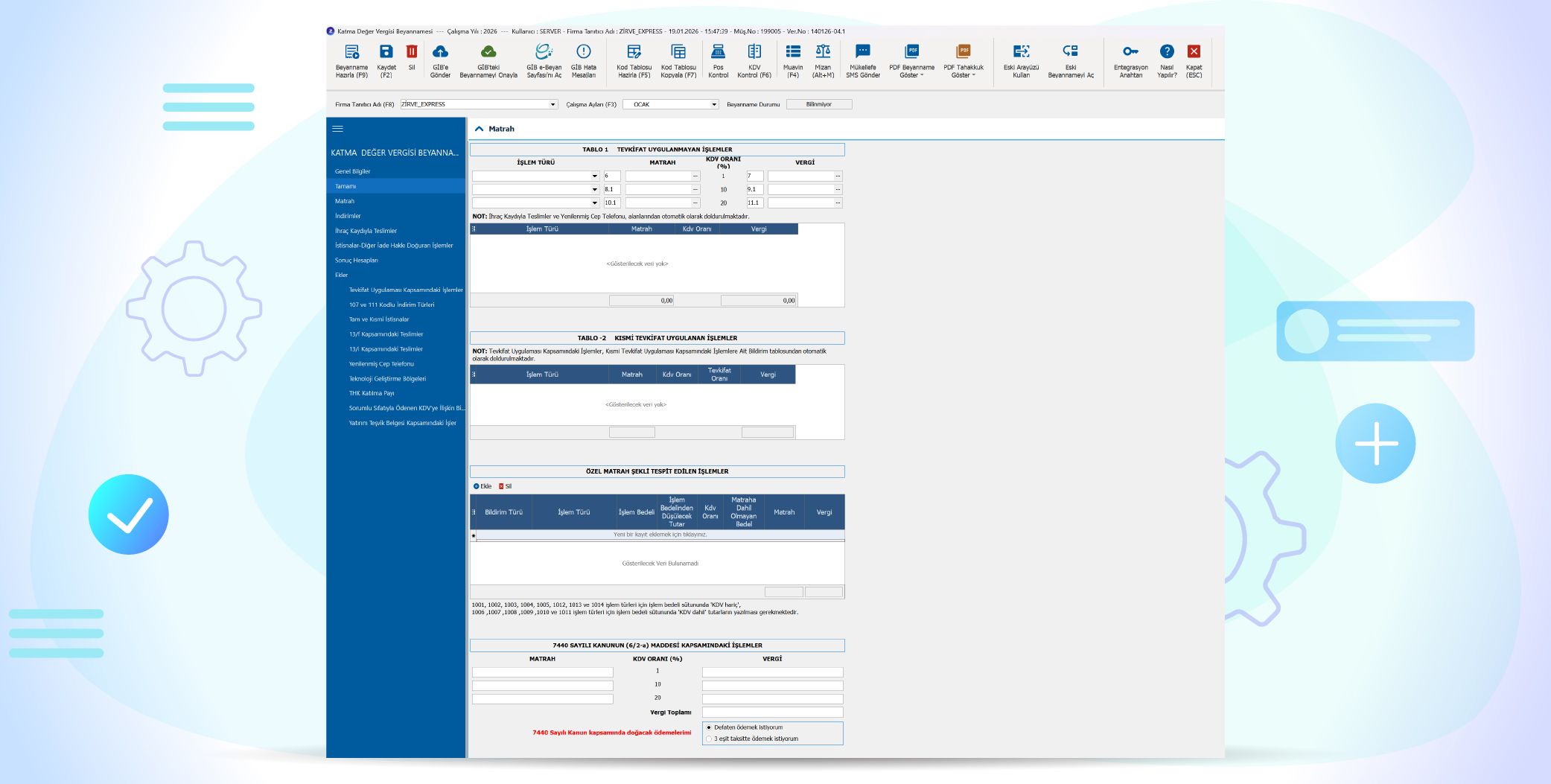Open PDF Tahakkuk Göster
Image resolution: width=1551 pixels, height=784 pixels.
964,51
